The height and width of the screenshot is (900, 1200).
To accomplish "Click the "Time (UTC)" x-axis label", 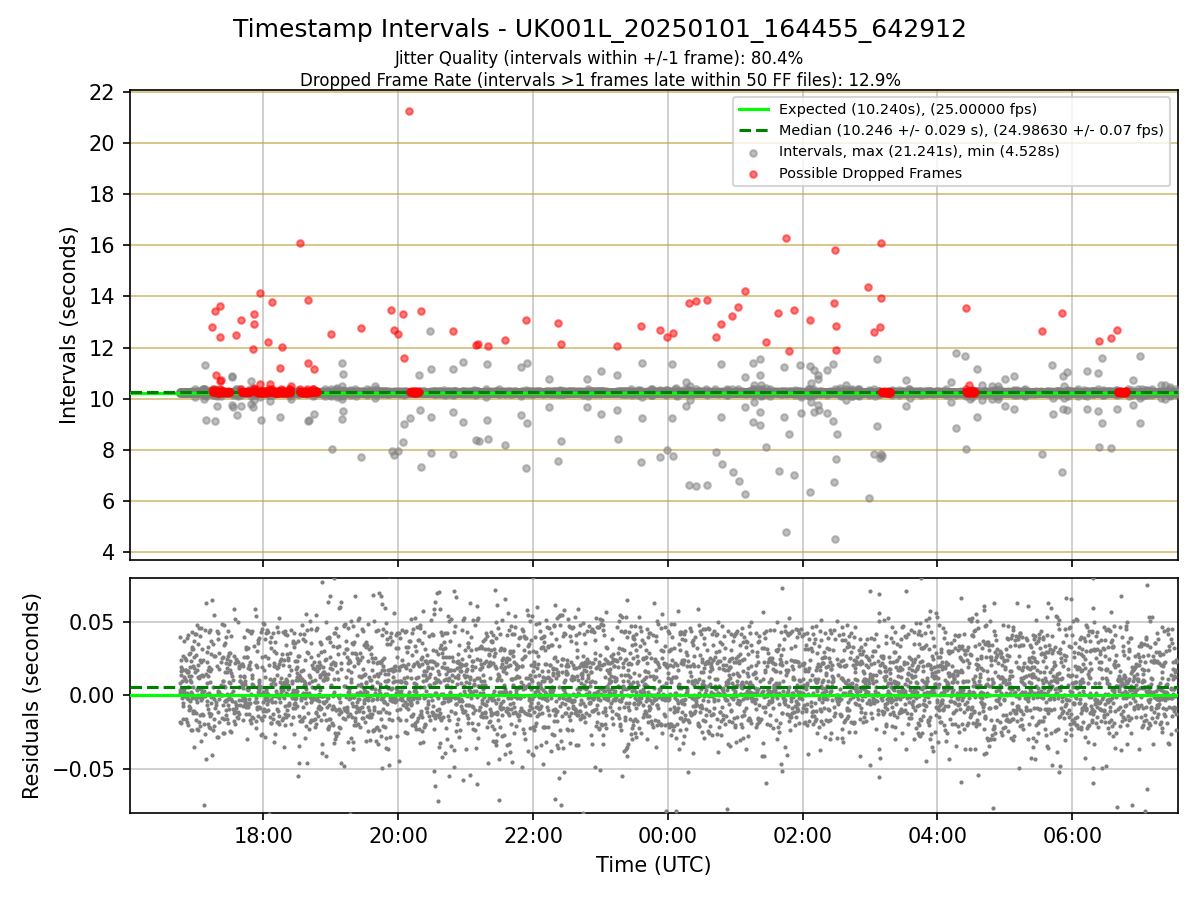I will click(x=653, y=865).
